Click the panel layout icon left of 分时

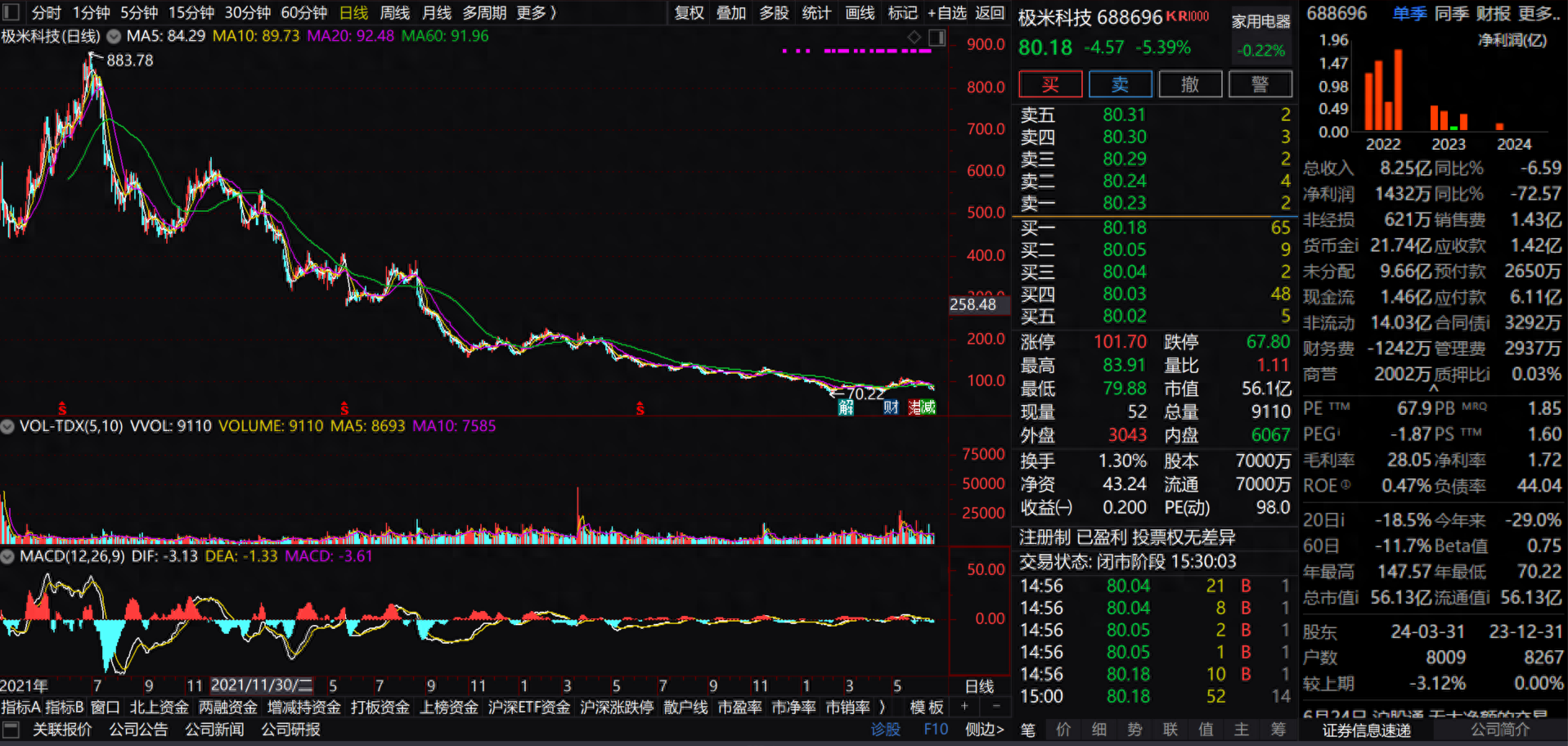pos(11,12)
